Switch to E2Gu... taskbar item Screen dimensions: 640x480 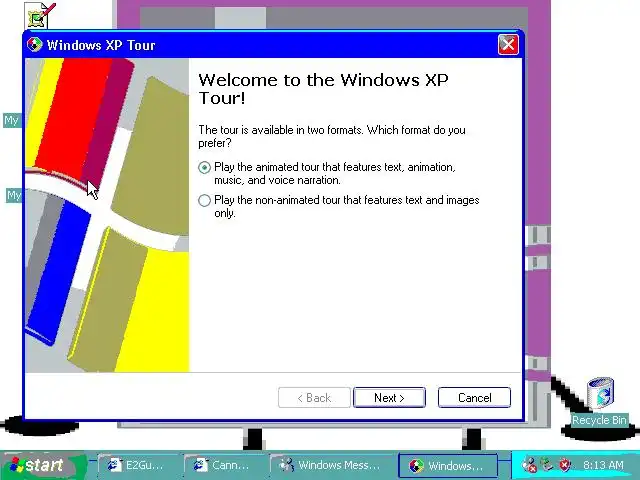point(137,465)
